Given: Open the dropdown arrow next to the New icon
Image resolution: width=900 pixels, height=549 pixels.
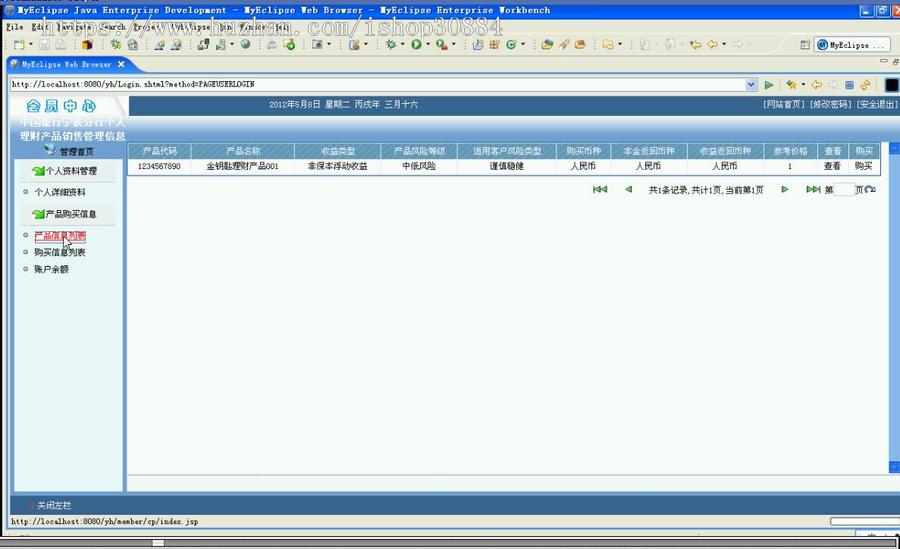Looking at the screenshot, I should pyautogui.click(x=30, y=44).
